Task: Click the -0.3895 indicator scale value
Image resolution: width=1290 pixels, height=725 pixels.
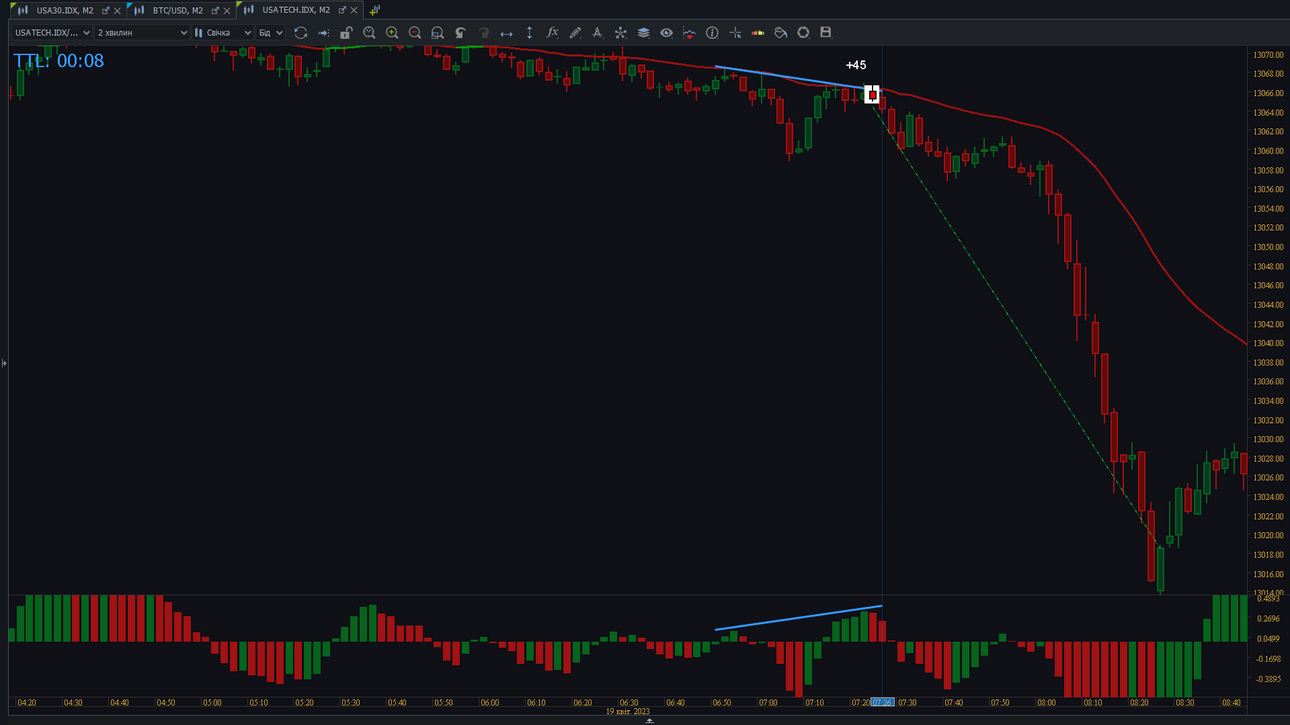Action: tap(1267, 679)
